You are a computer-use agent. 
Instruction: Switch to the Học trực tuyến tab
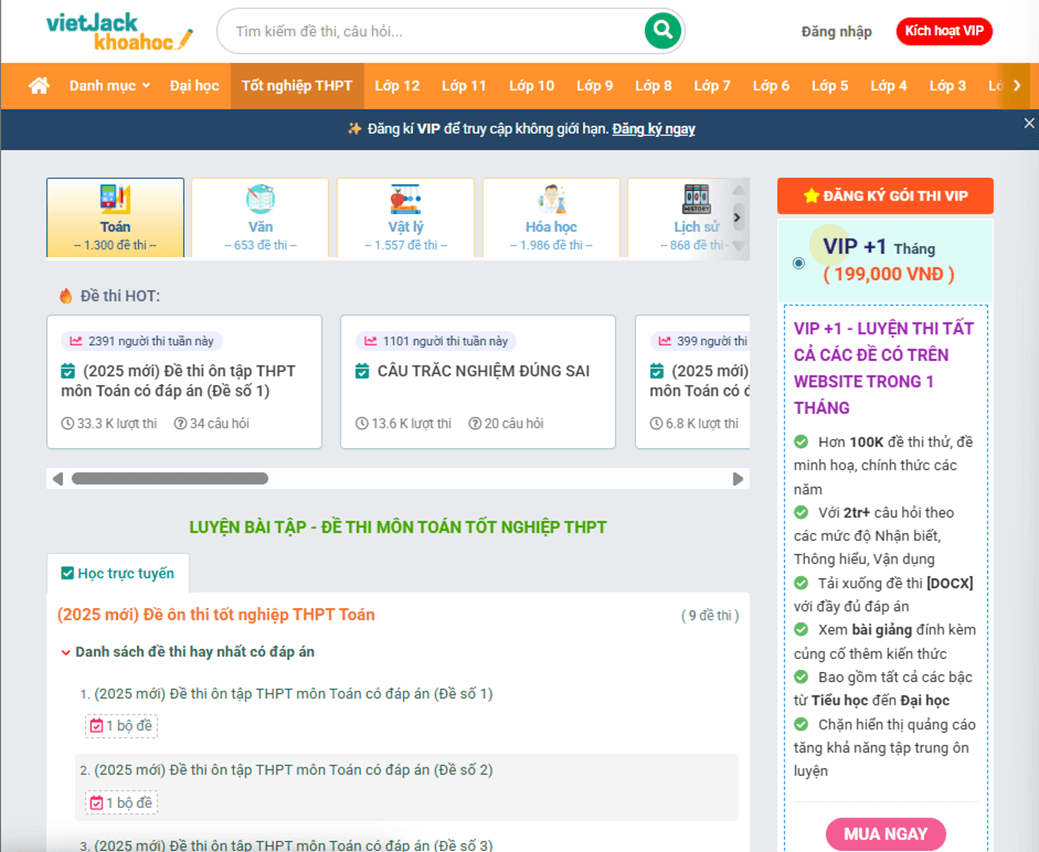(117, 573)
